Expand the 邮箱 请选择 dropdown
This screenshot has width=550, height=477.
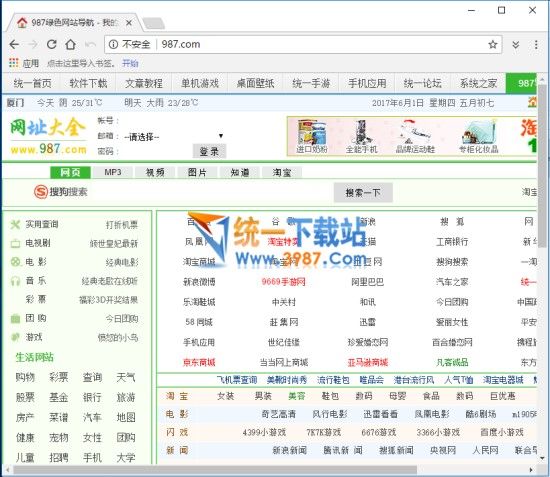click(x=173, y=136)
